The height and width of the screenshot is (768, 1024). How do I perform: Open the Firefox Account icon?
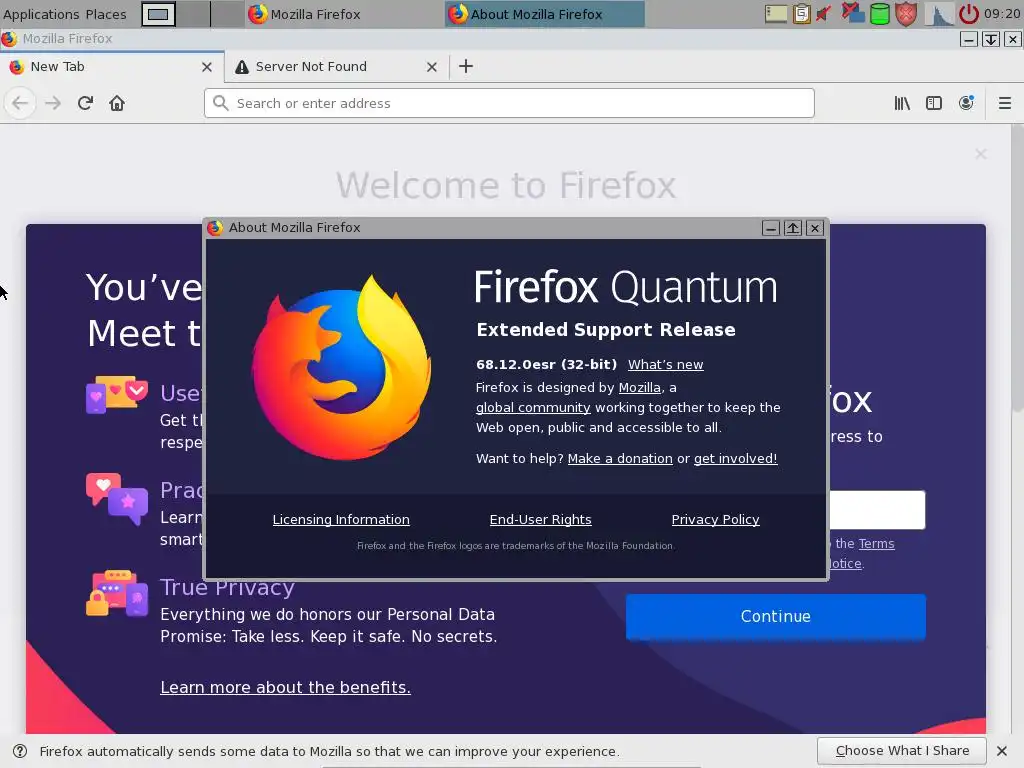[x=967, y=103]
